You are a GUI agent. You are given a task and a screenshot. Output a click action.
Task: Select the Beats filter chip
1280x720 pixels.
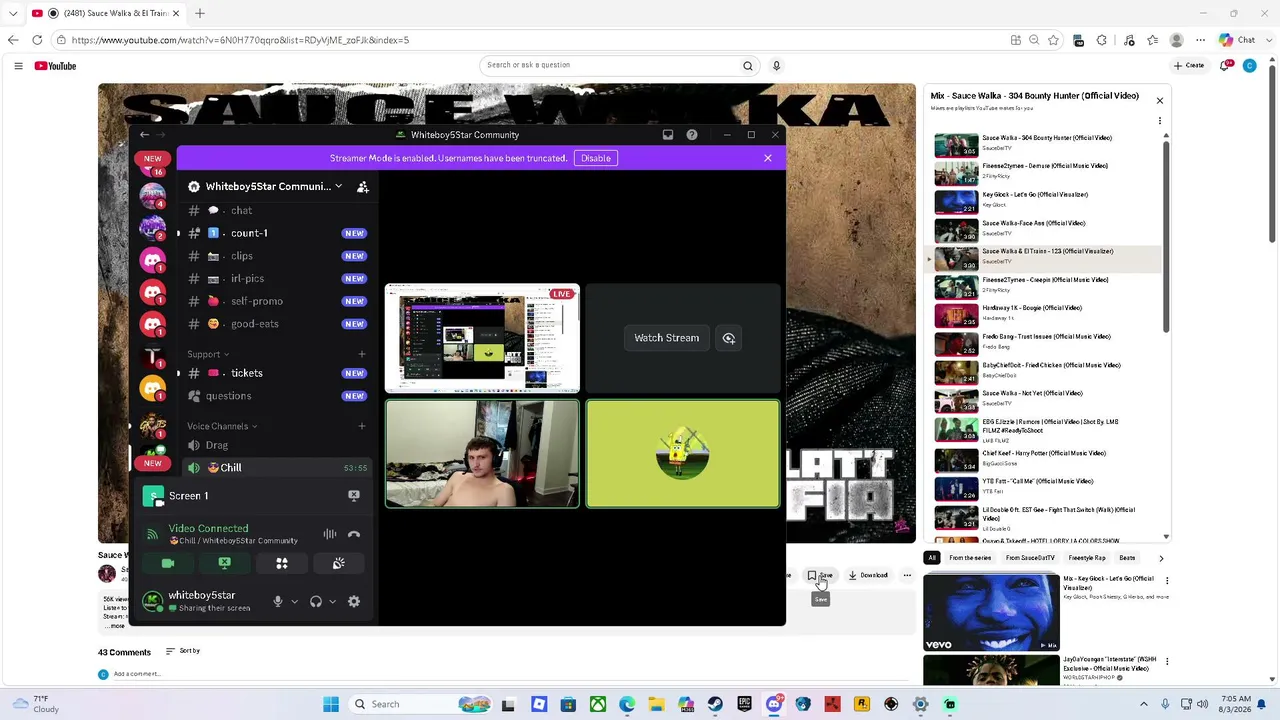coord(1127,558)
